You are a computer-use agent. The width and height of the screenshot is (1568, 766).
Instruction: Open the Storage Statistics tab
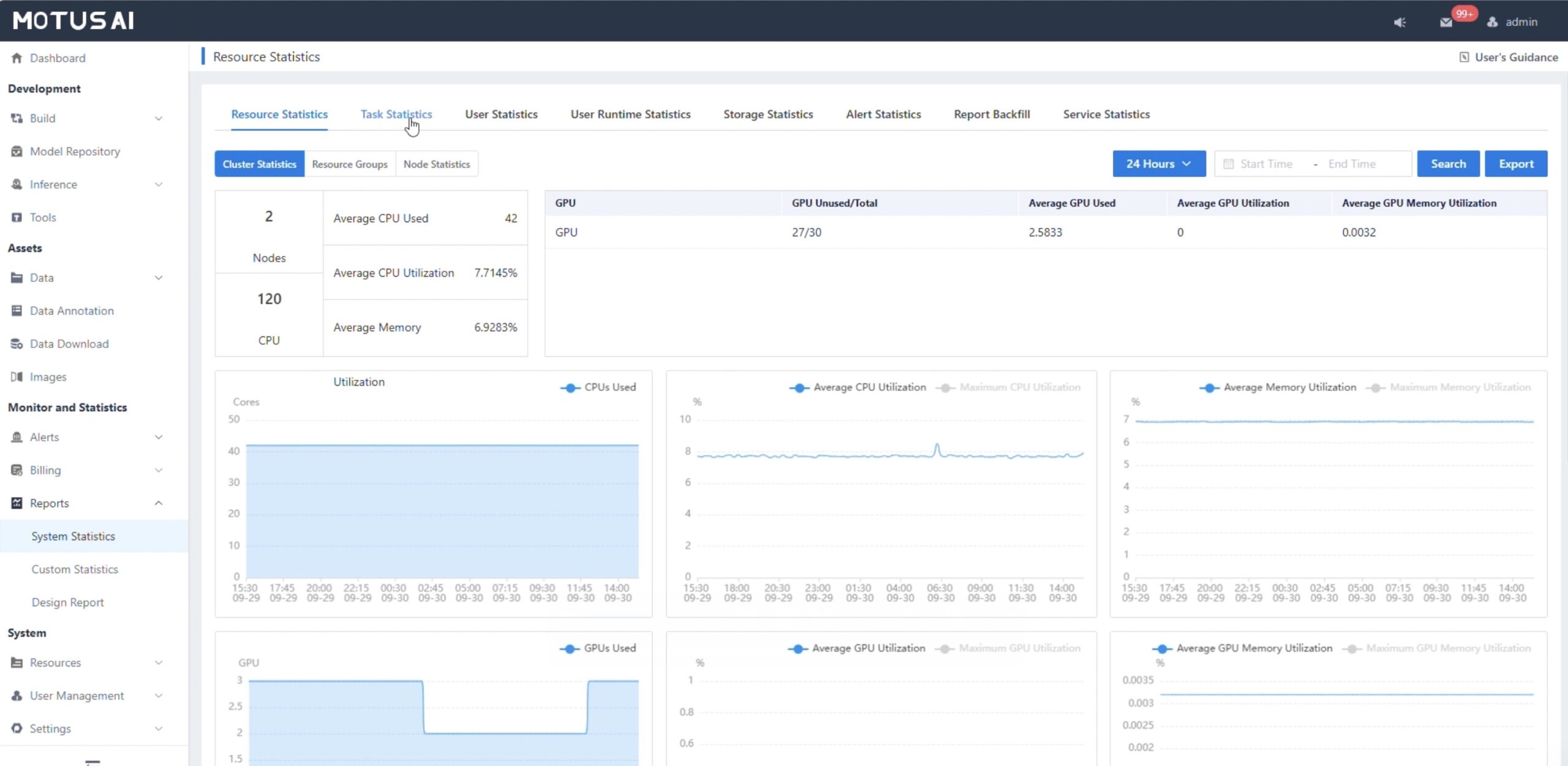click(x=767, y=115)
